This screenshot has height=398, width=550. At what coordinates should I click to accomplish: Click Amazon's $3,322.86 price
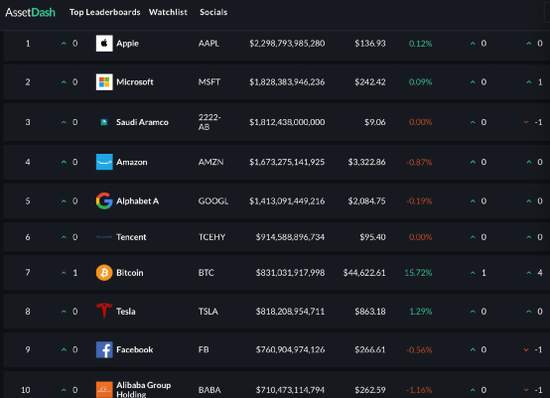tap(367, 162)
